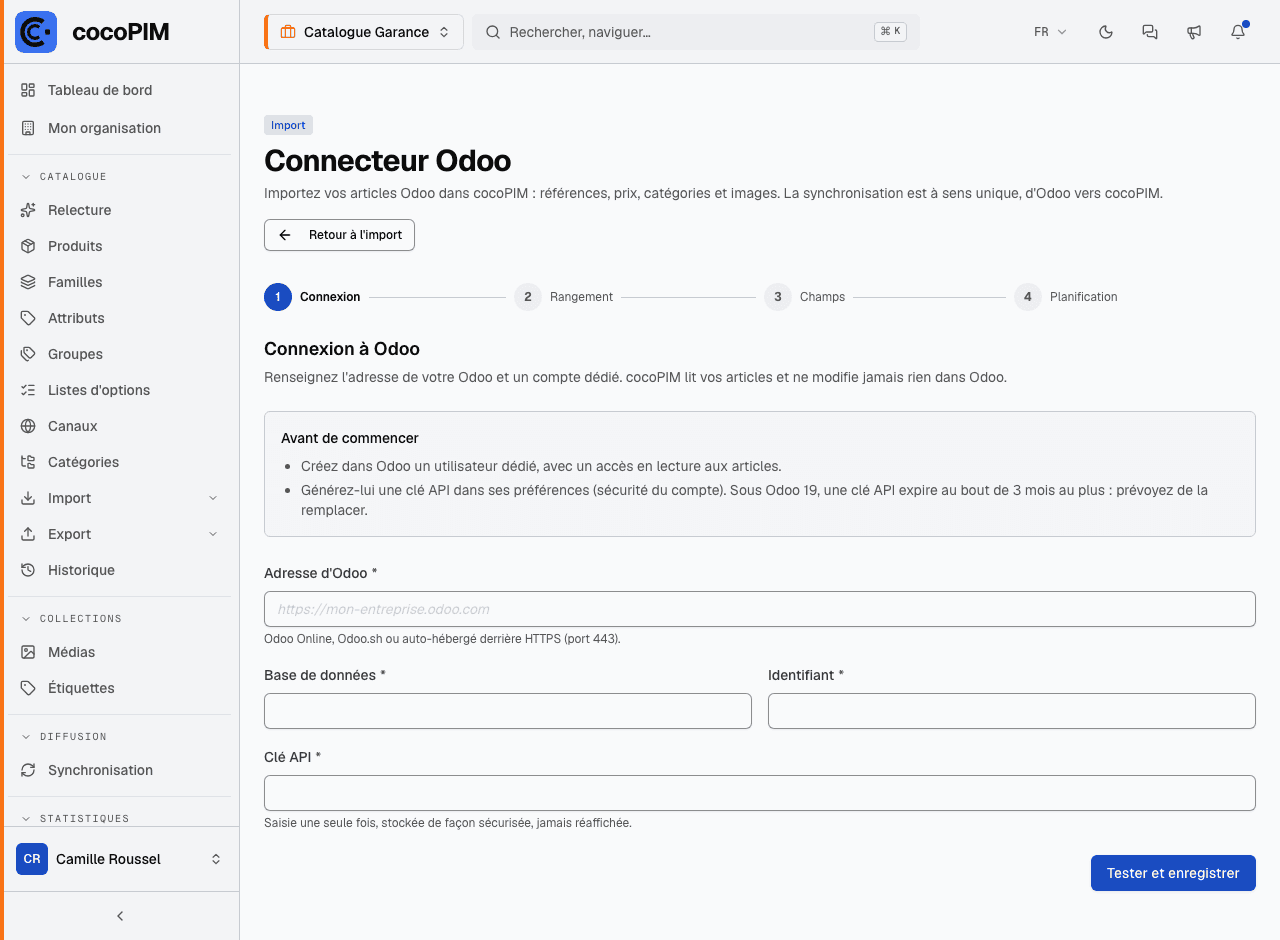1280x940 pixels.
Task: Open Tableau de bord via its grid icon
Action: tap(28, 90)
